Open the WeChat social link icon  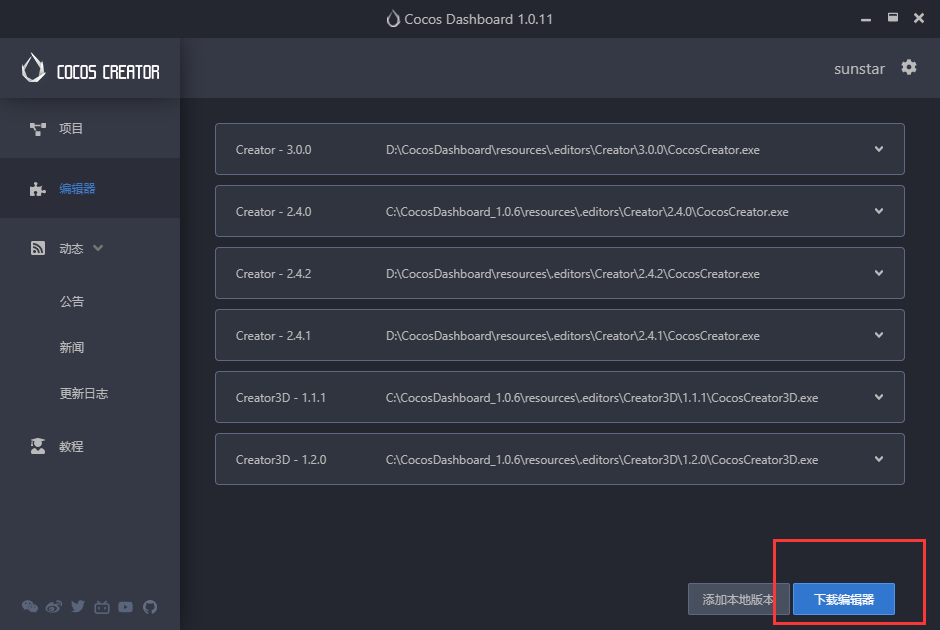pyautogui.click(x=29, y=607)
